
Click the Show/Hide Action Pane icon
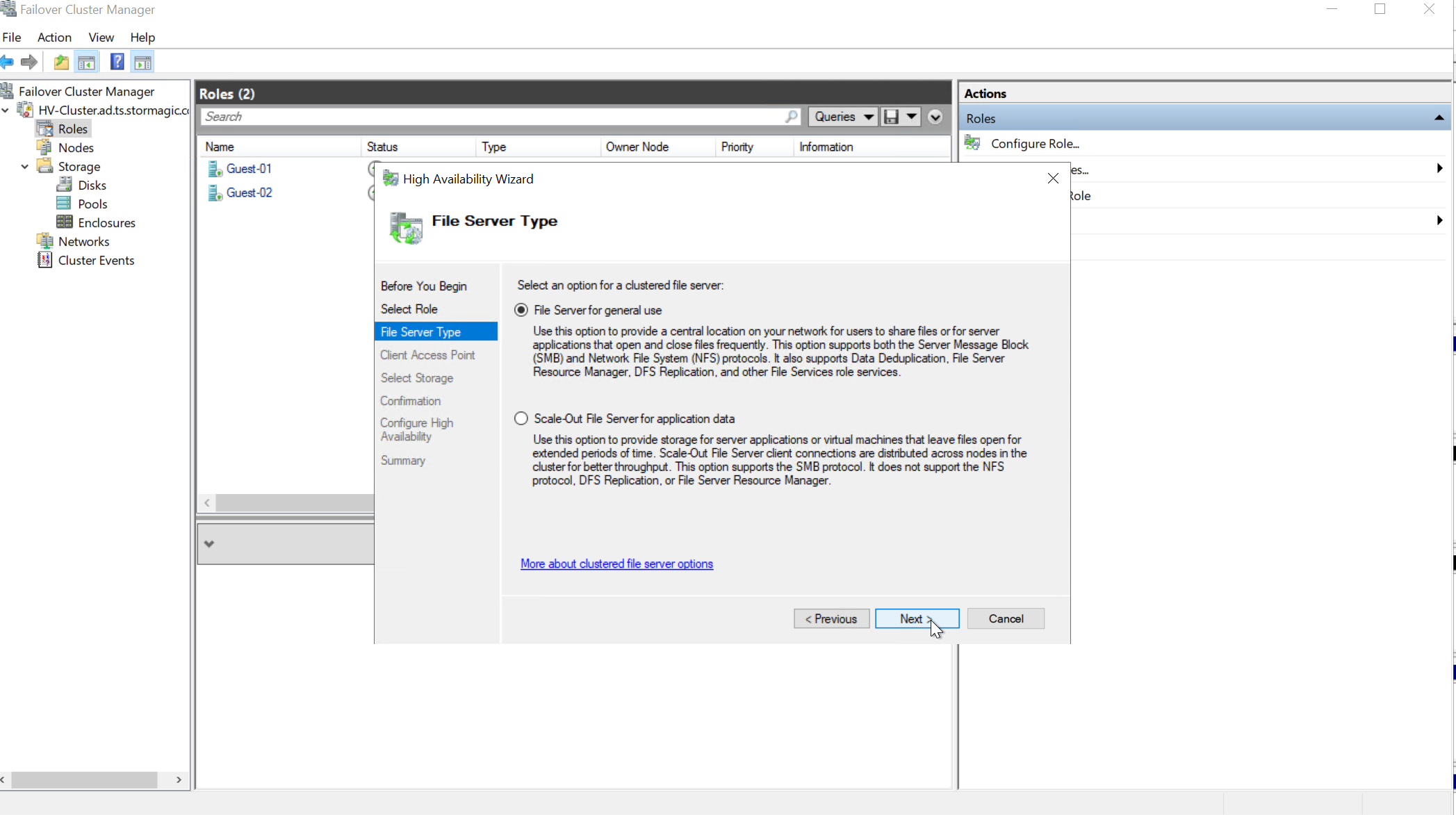click(x=142, y=63)
